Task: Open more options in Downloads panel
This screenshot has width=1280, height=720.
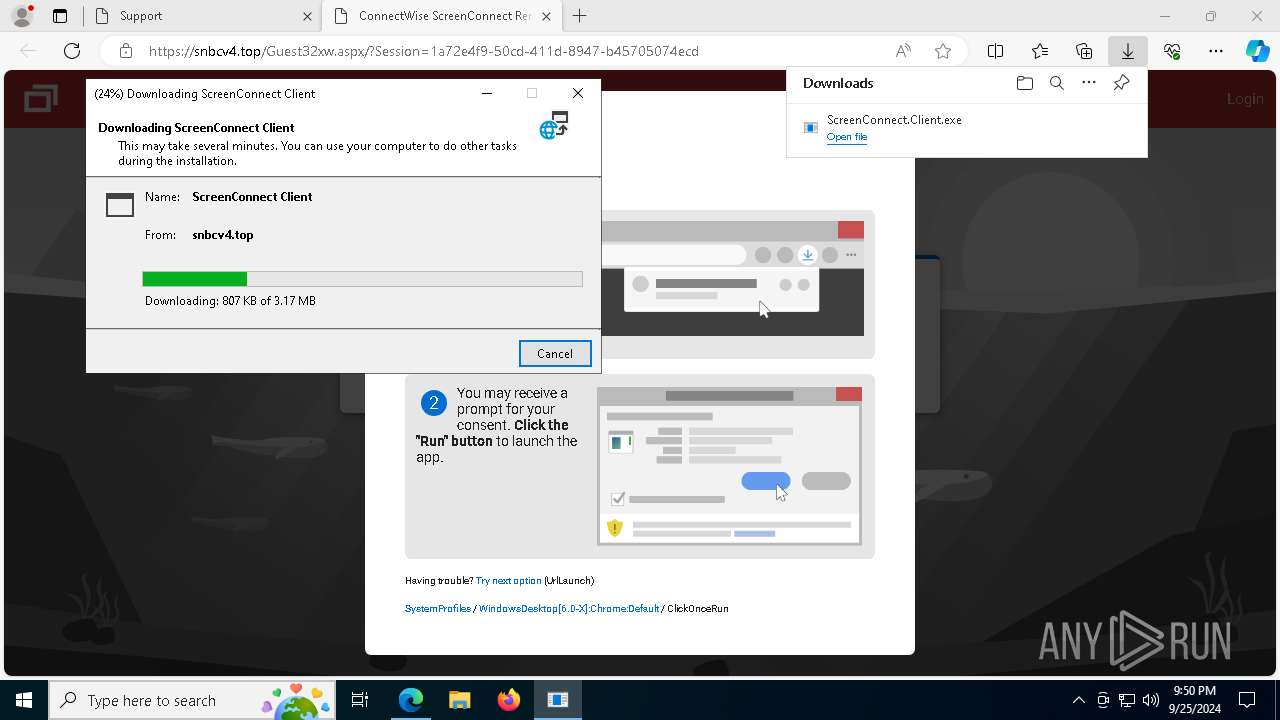Action: pyautogui.click(x=1089, y=83)
